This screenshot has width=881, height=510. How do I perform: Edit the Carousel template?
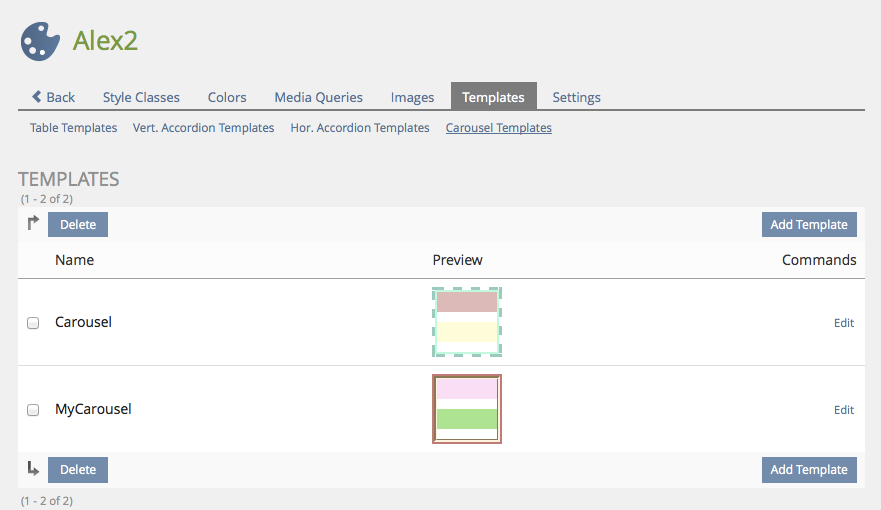coord(844,323)
